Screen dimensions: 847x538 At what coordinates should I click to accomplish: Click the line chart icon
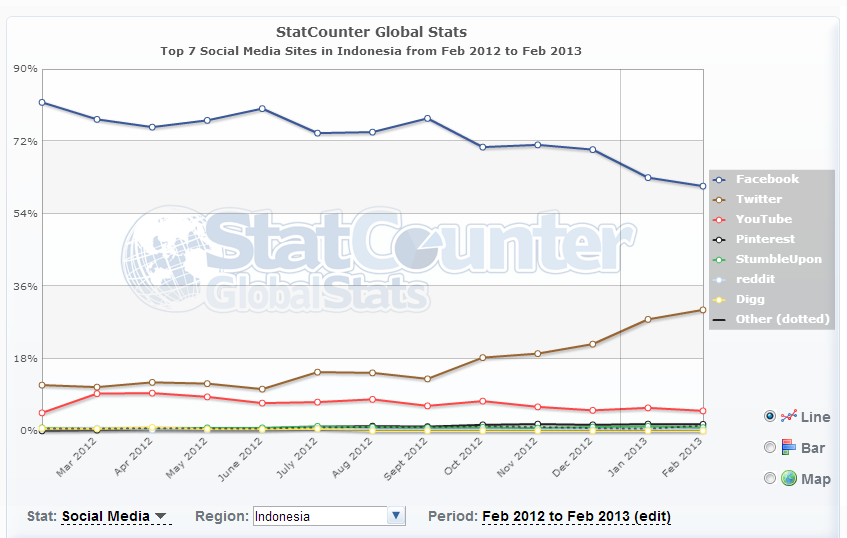(x=788, y=416)
